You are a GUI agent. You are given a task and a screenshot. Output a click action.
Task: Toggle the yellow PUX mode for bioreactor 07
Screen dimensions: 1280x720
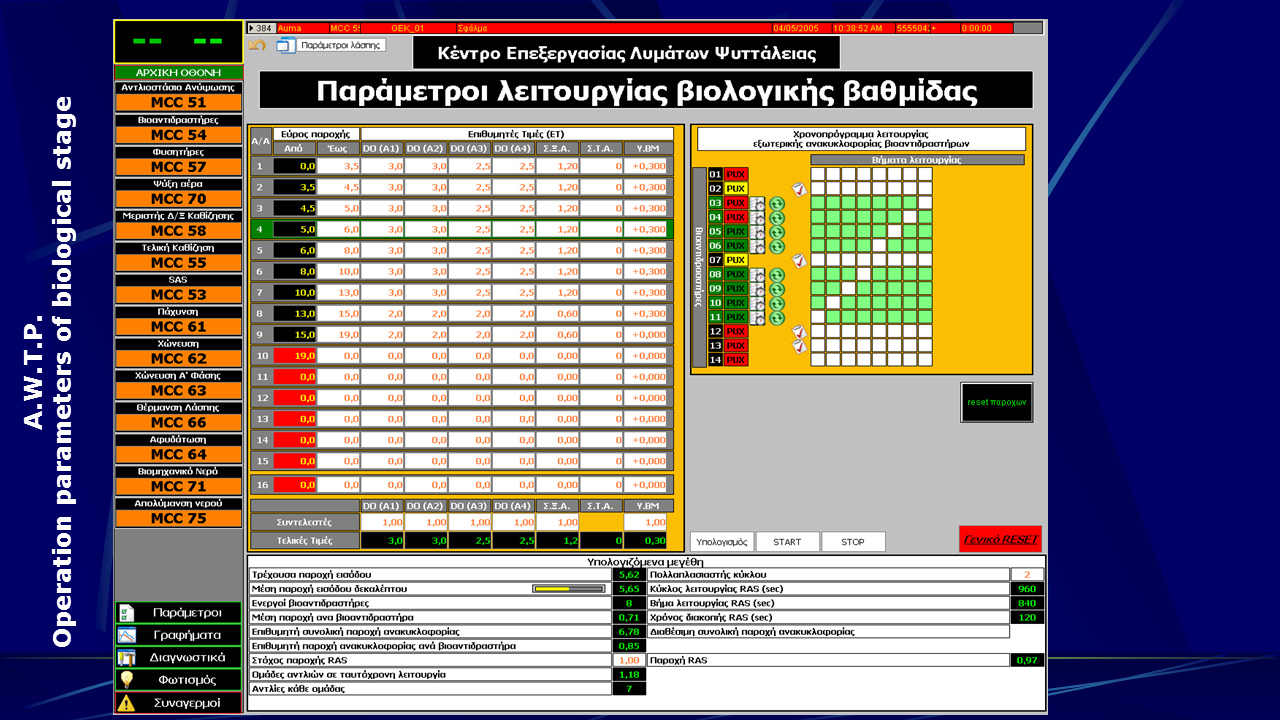(x=736, y=260)
